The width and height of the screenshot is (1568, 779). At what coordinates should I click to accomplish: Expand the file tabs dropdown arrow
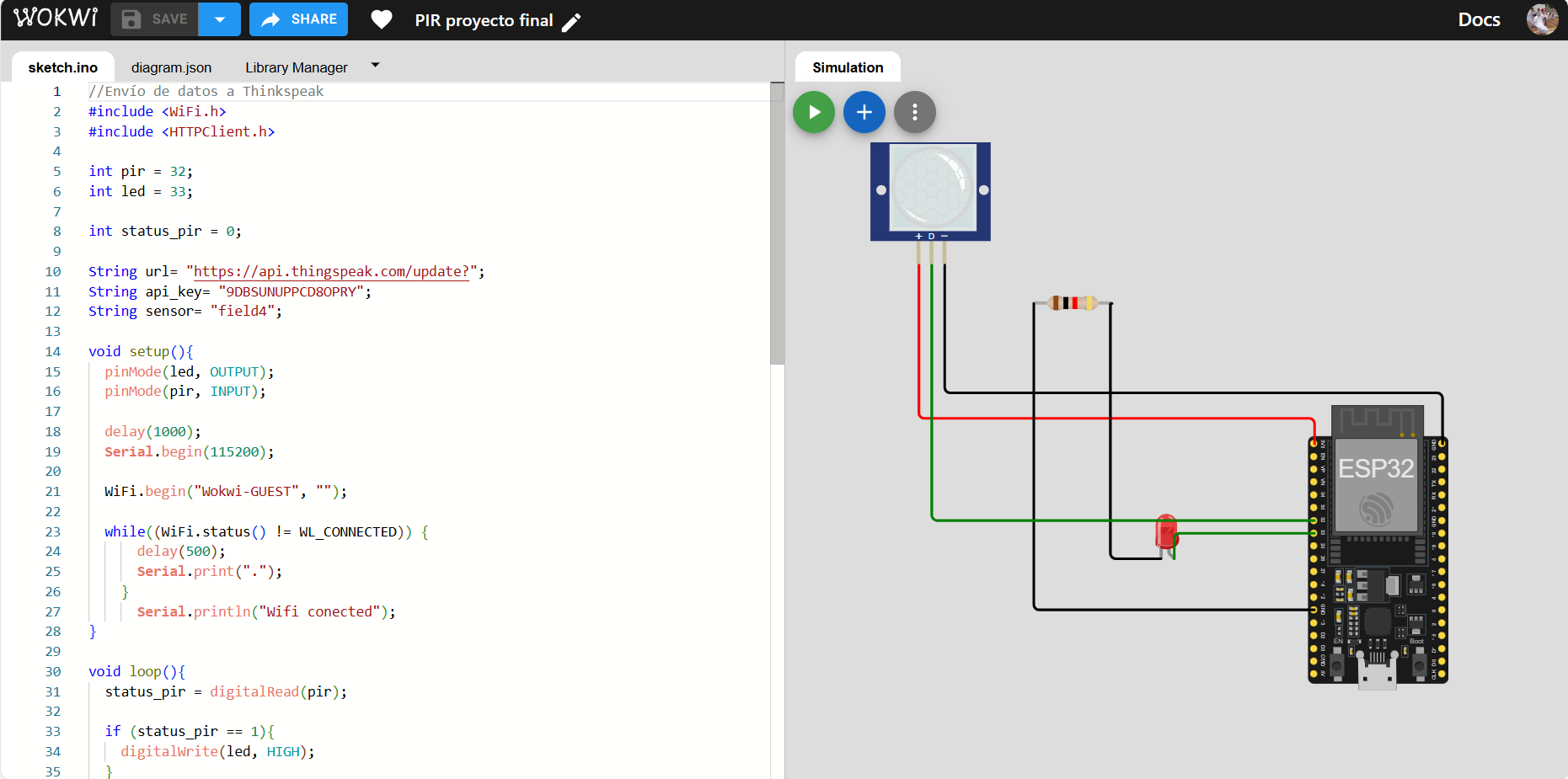[376, 65]
